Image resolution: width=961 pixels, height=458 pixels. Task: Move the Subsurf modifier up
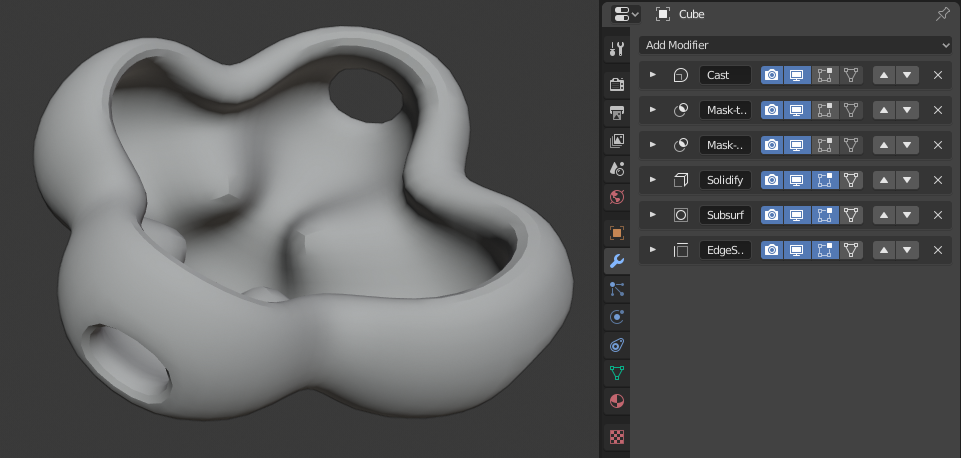click(x=883, y=215)
